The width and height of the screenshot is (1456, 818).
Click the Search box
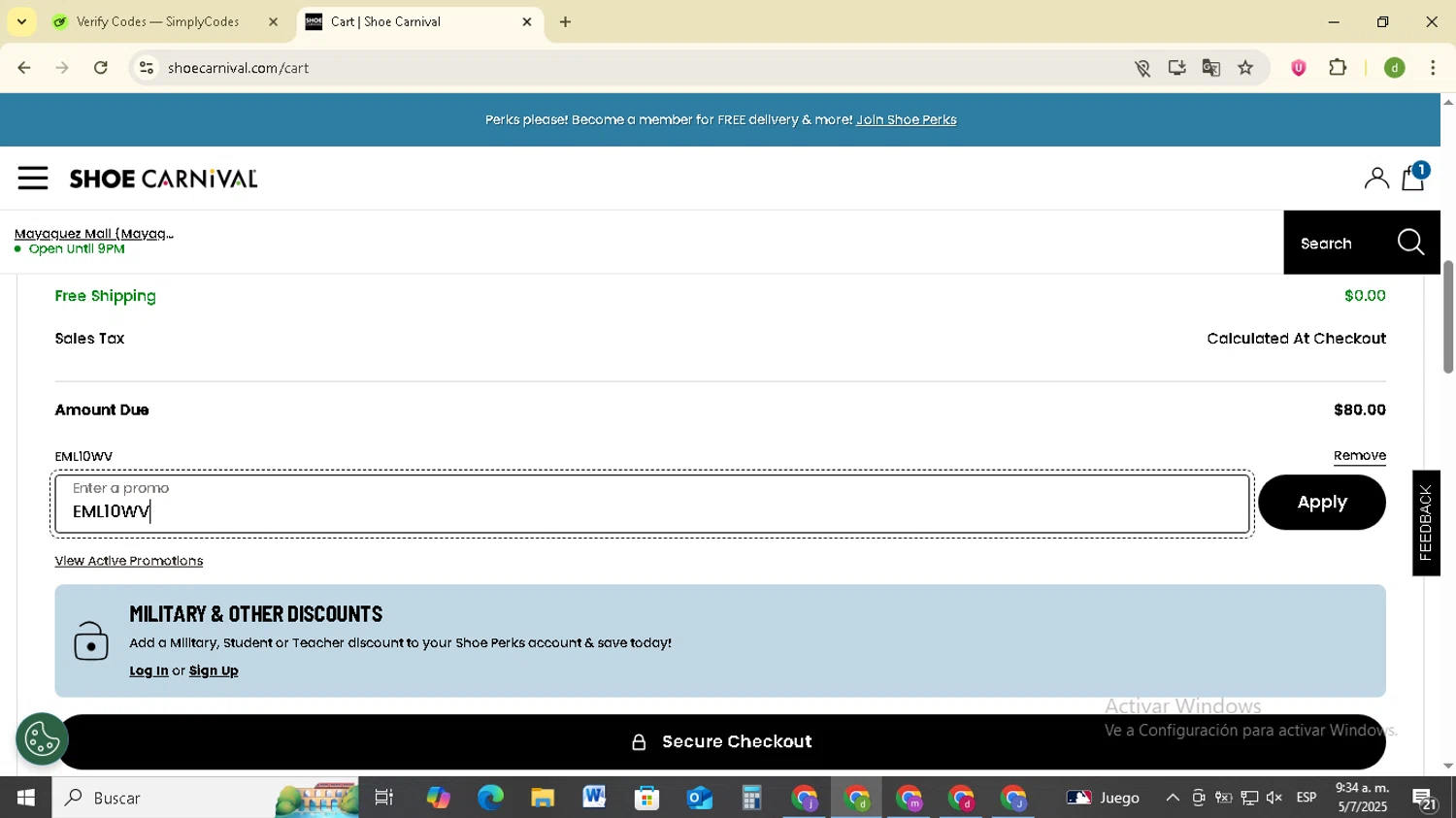tap(1362, 243)
